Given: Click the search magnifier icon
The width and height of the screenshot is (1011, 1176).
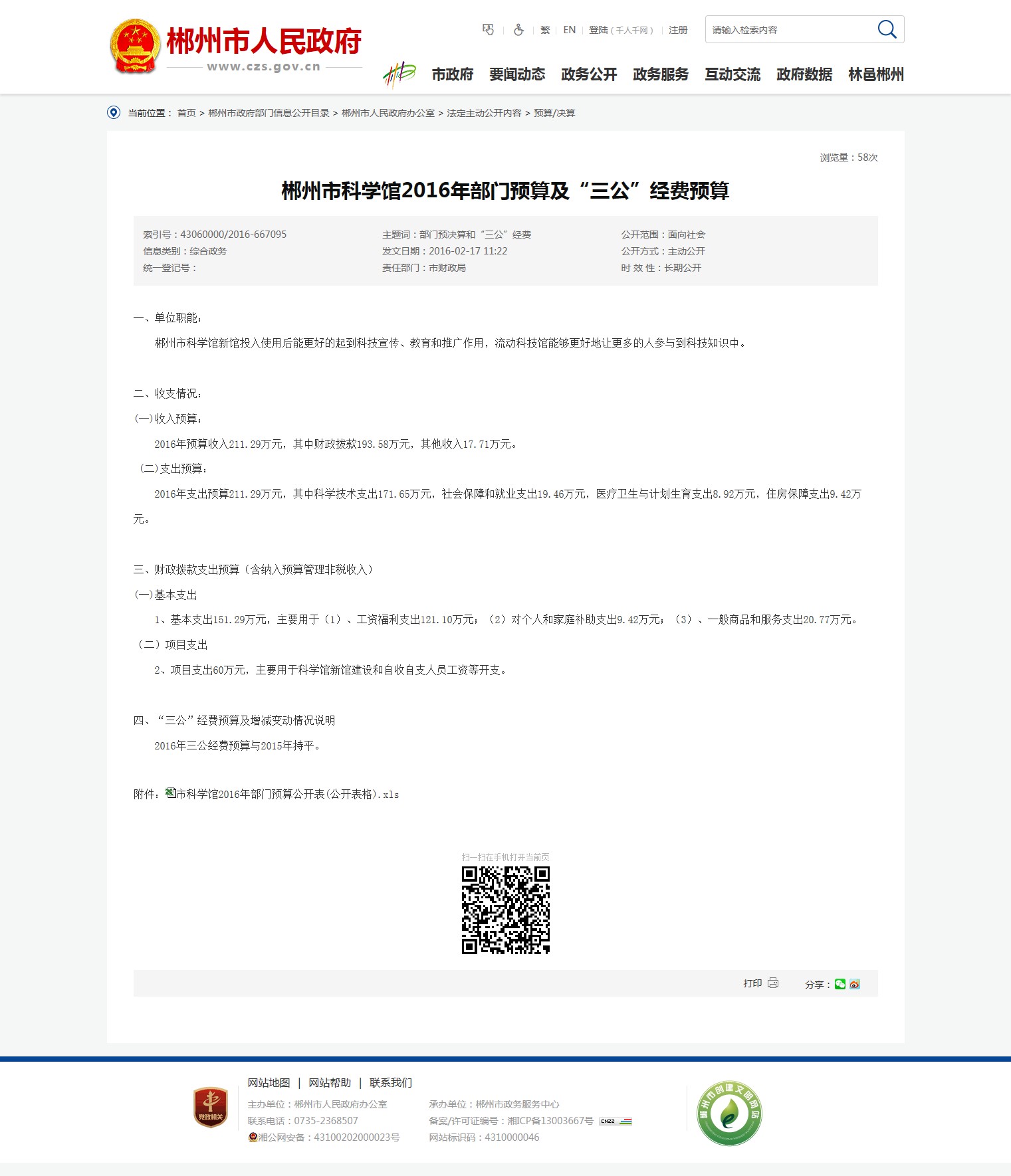Looking at the screenshot, I should [x=887, y=29].
